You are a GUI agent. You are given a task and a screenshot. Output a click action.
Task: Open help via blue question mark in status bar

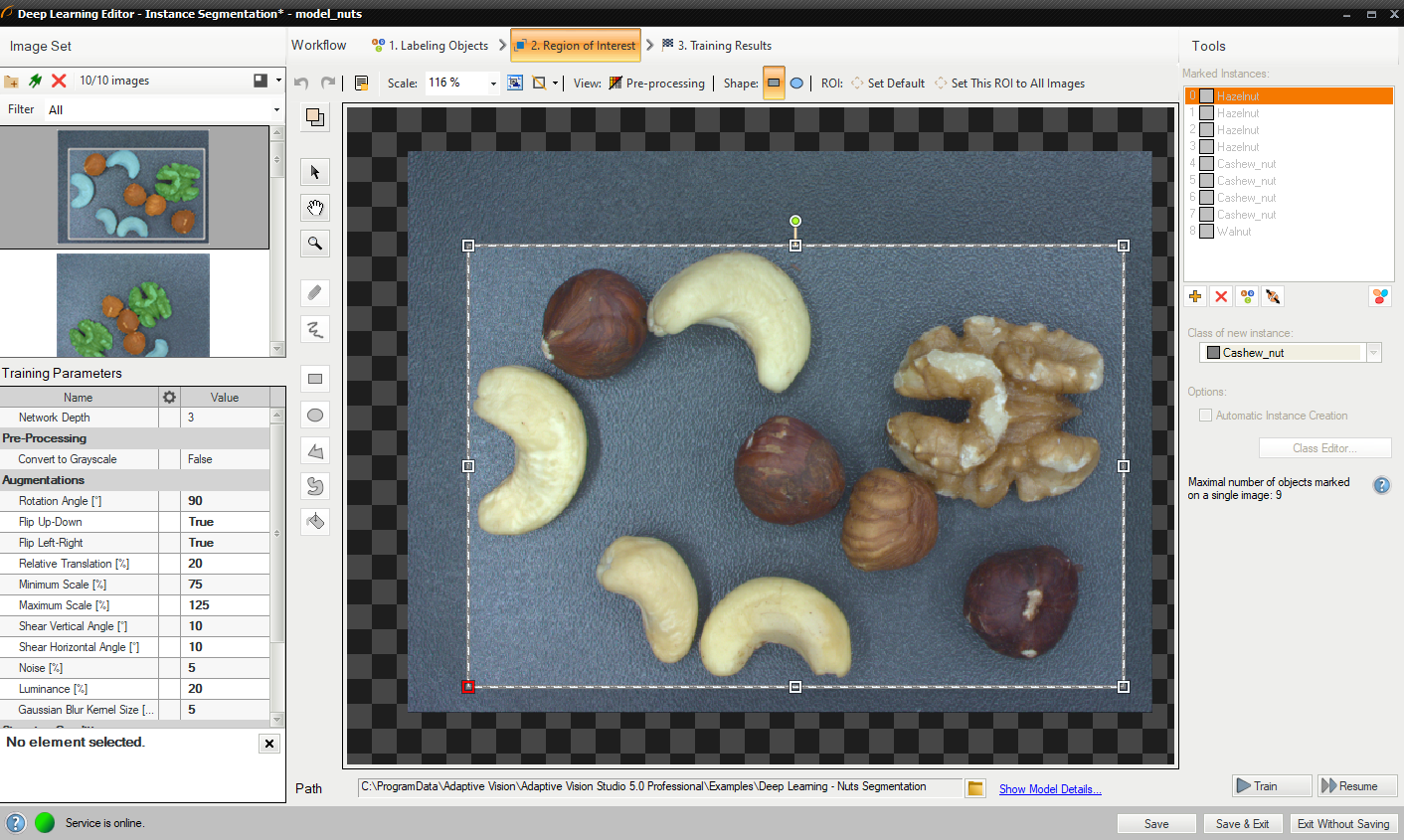tap(16, 823)
